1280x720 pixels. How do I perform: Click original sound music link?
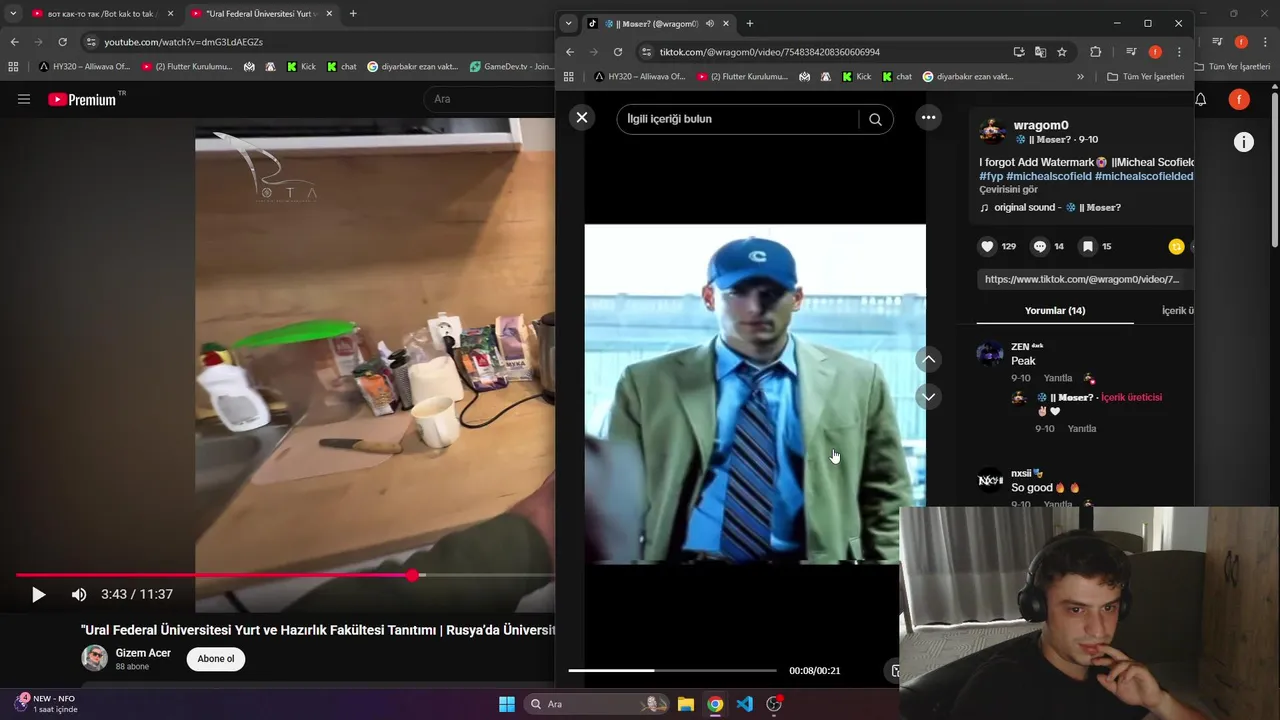[x=1050, y=208]
